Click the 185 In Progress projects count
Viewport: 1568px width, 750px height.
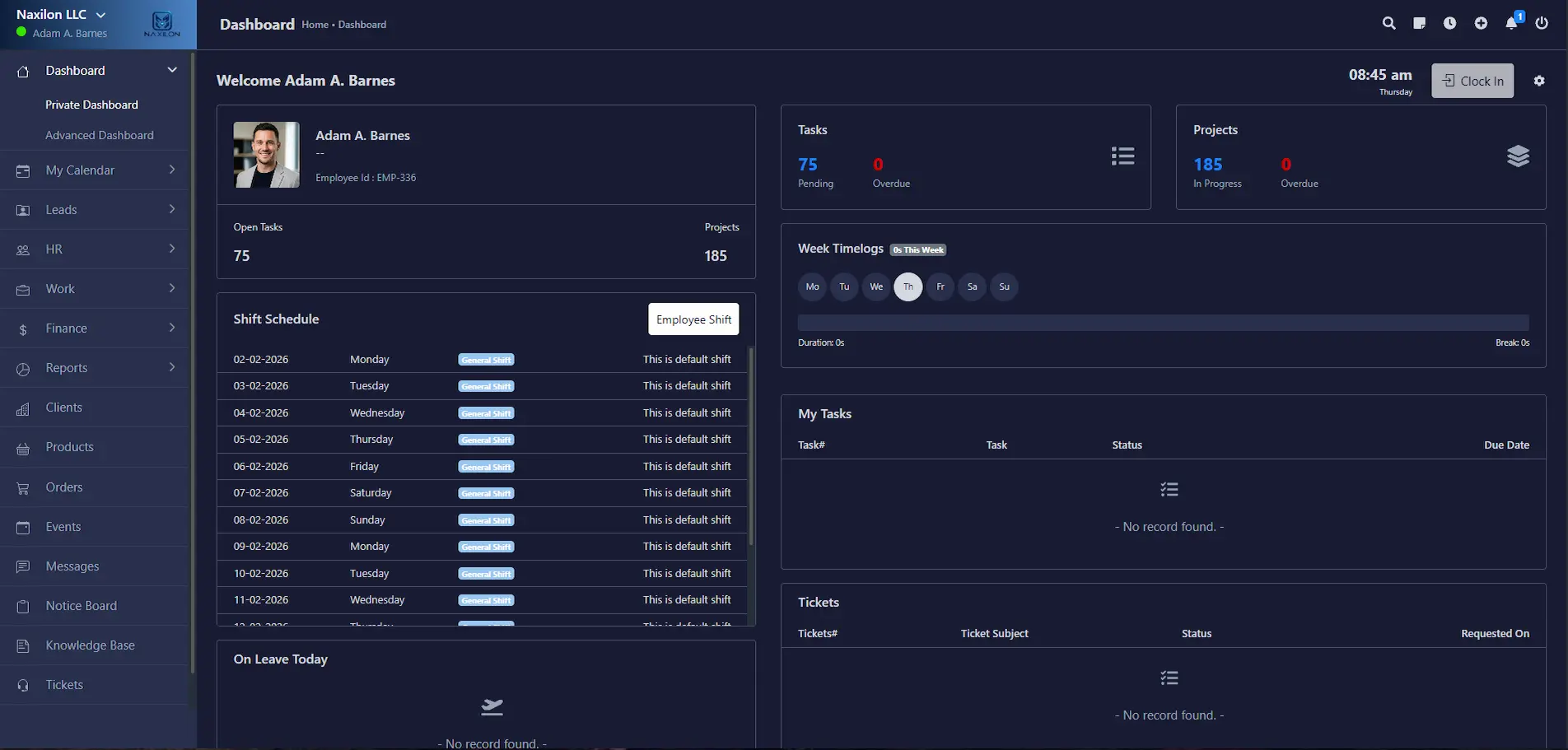click(1208, 165)
